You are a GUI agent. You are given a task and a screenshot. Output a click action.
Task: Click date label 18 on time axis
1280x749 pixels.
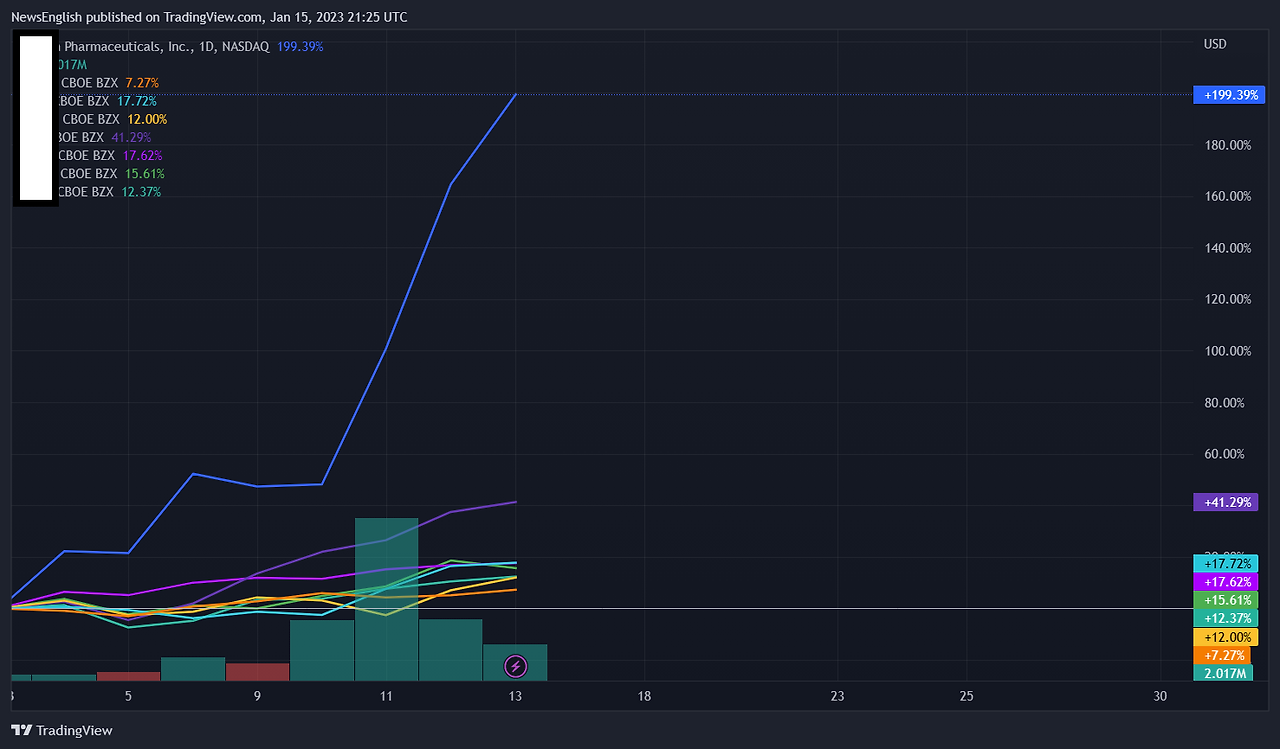pos(644,696)
